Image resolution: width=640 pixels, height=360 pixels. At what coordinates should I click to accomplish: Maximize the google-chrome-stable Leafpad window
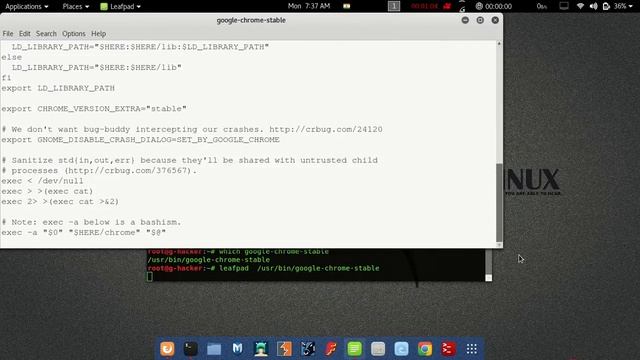tap(480, 20)
